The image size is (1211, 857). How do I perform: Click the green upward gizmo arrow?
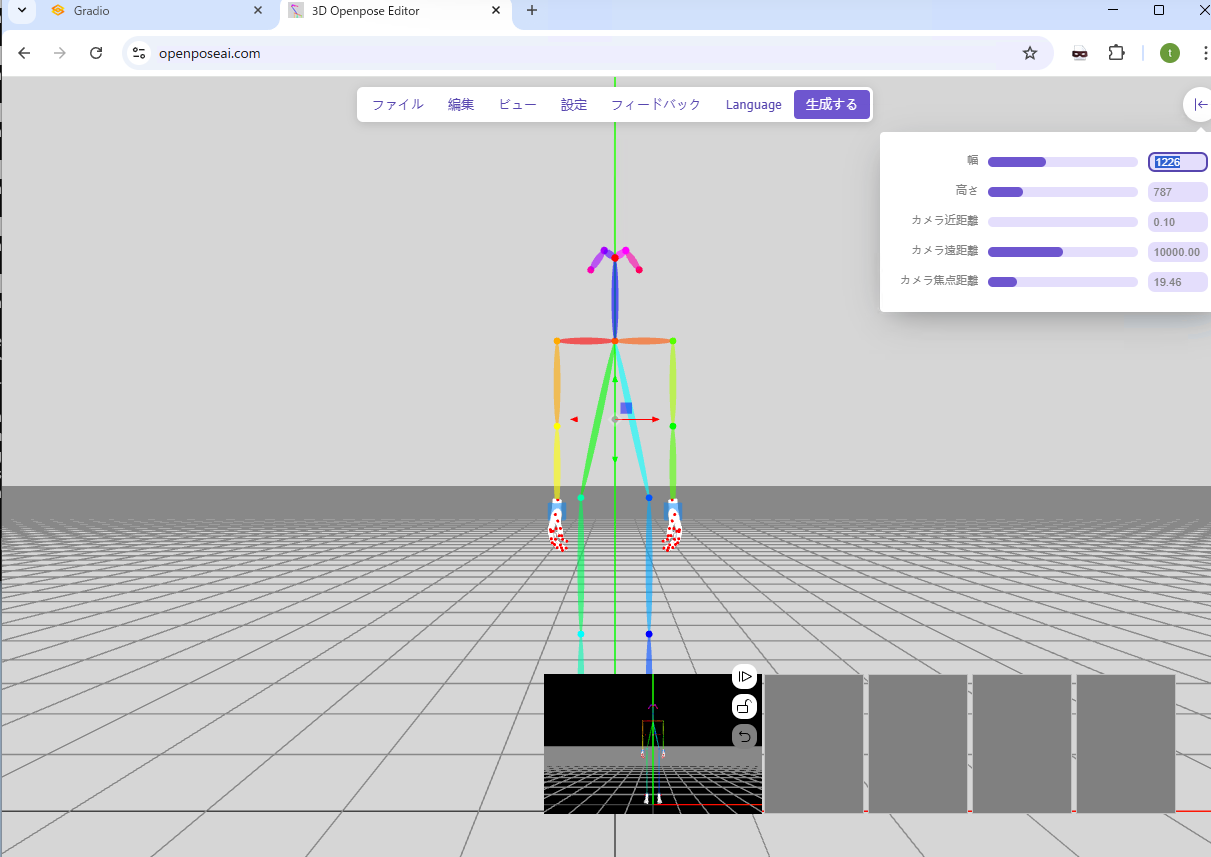click(x=615, y=379)
